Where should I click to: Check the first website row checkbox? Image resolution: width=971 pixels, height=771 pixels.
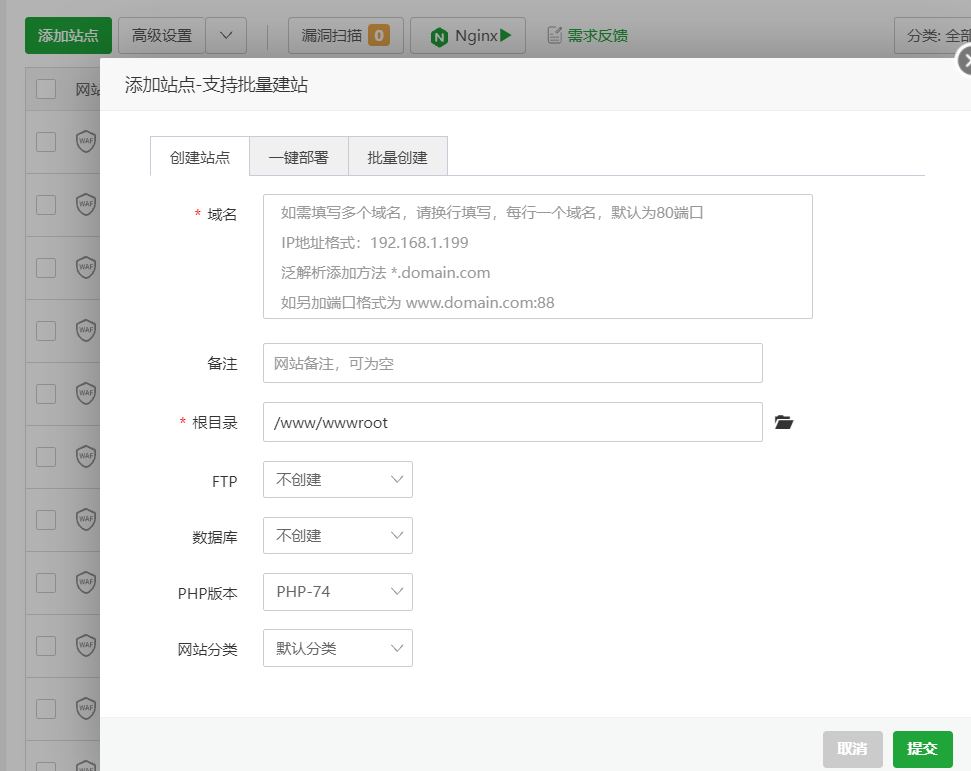tap(46, 141)
